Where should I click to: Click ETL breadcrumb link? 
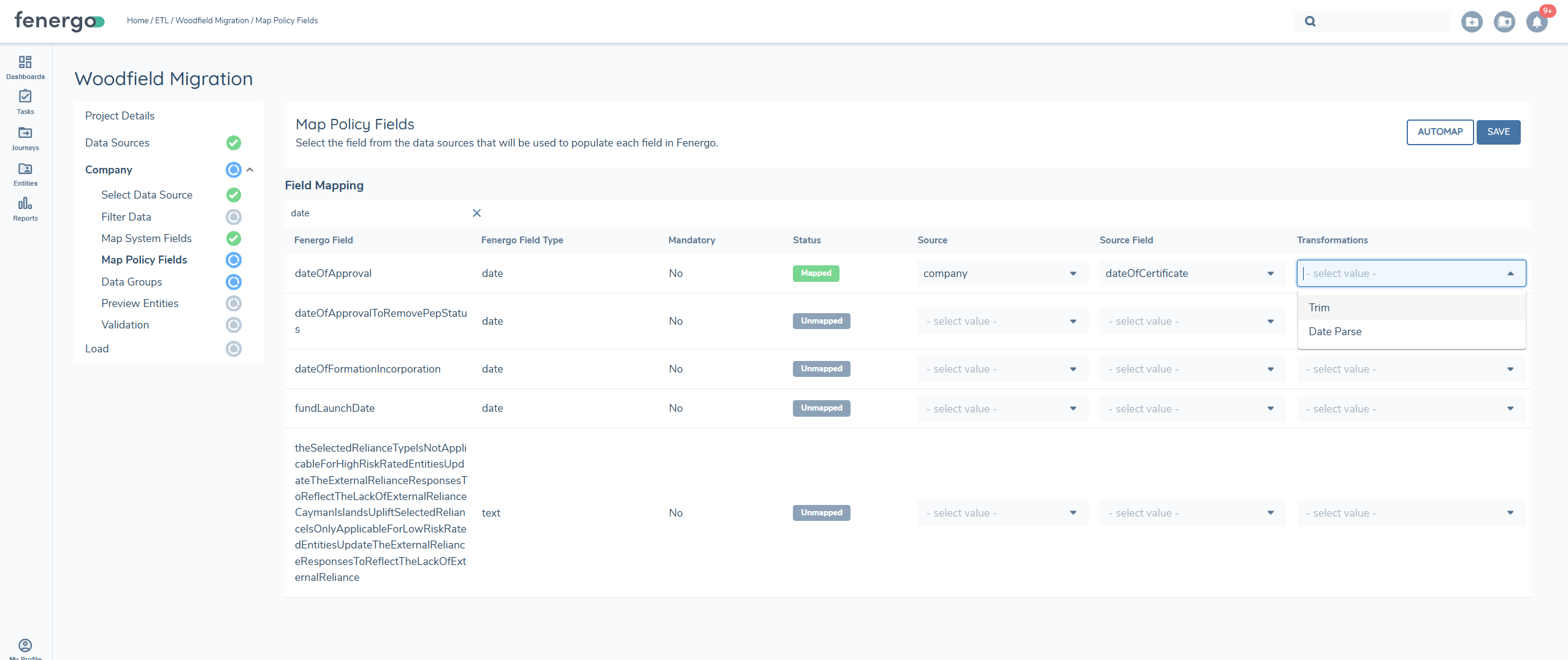(161, 20)
